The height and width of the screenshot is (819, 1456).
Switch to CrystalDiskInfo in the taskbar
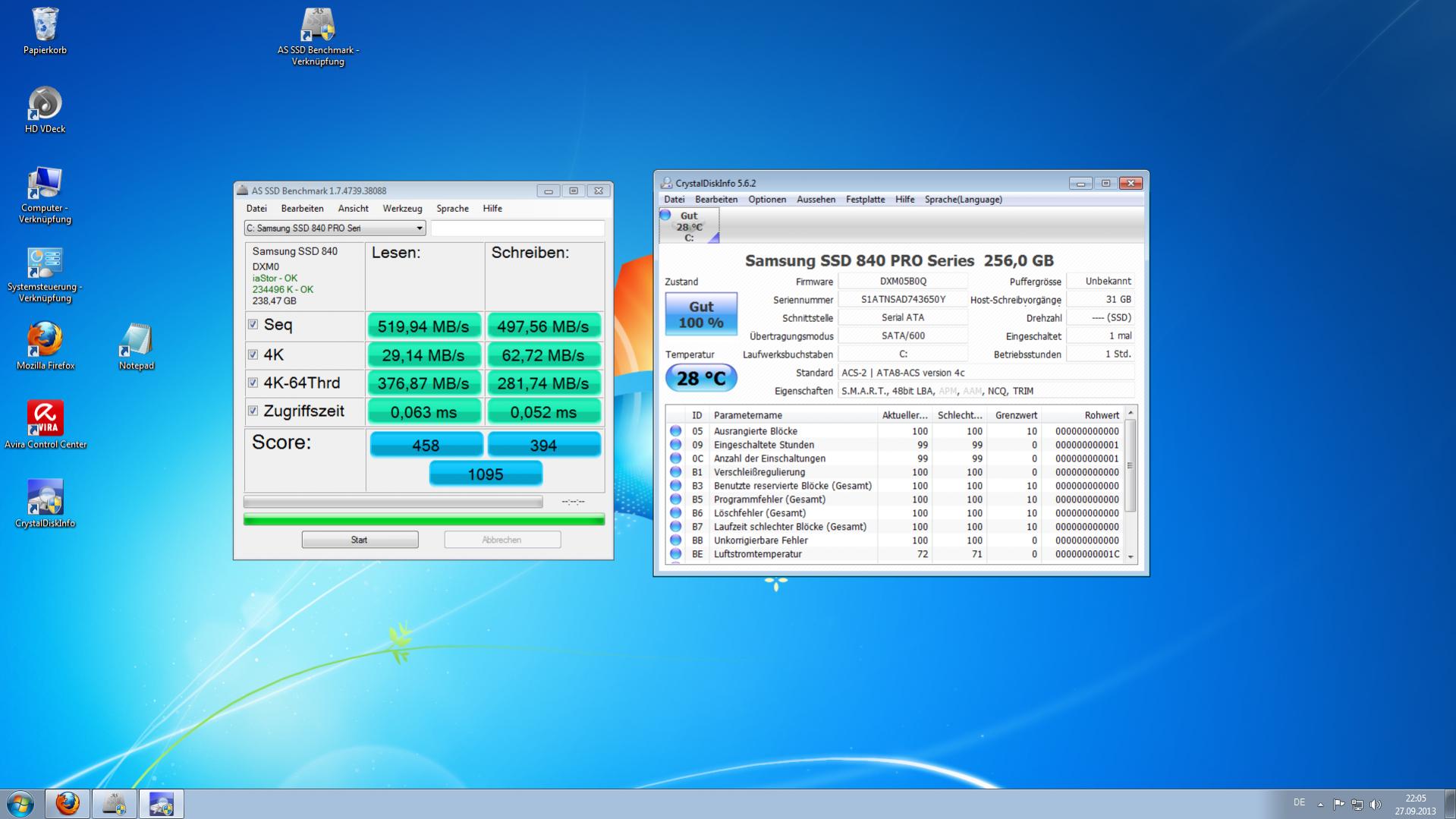pos(161,804)
